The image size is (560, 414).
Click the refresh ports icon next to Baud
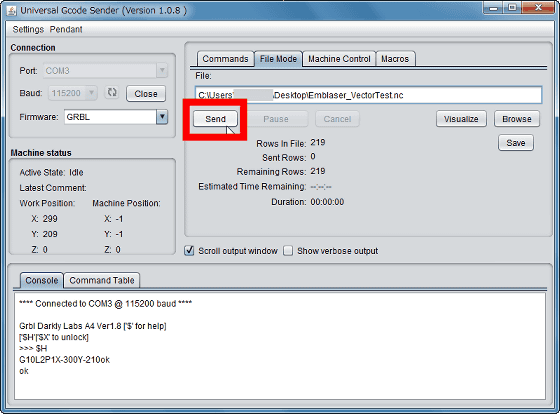tap(112, 93)
